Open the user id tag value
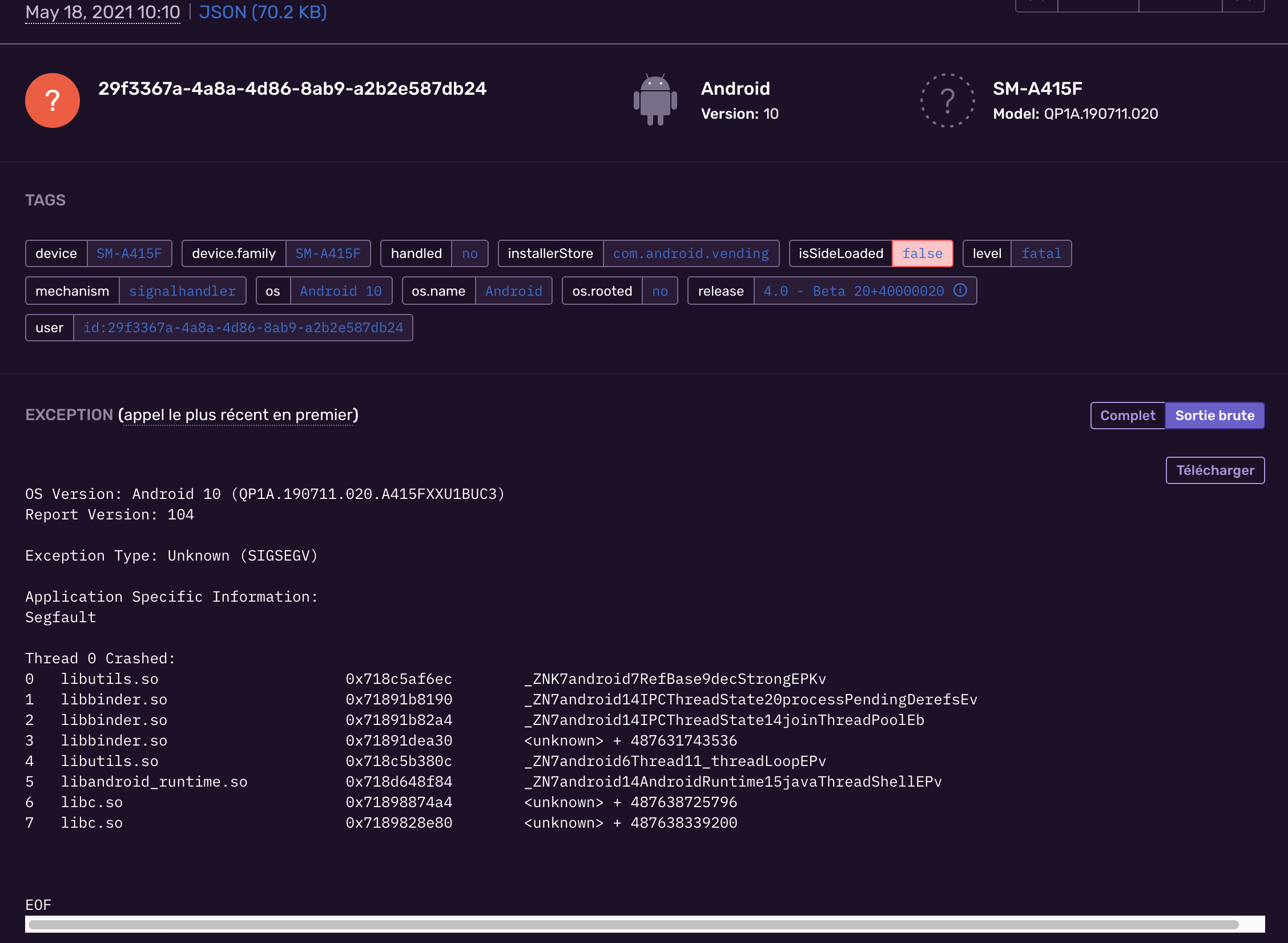The width and height of the screenshot is (1288, 943). pyautogui.click(x=244, y=327)
